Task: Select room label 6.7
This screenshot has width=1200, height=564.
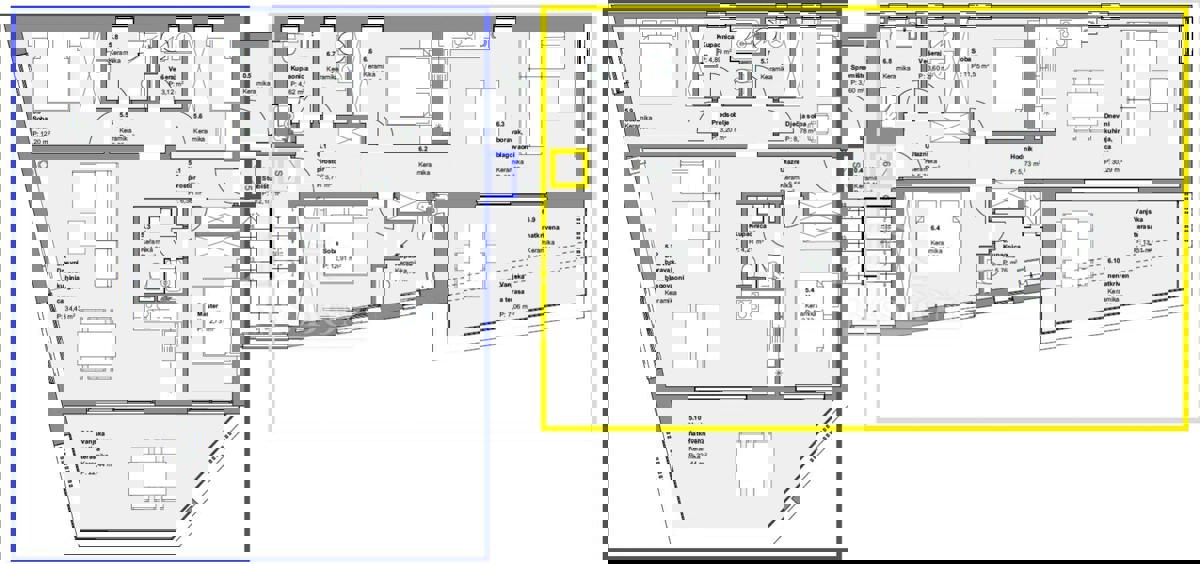Action: tap(331, 54)
